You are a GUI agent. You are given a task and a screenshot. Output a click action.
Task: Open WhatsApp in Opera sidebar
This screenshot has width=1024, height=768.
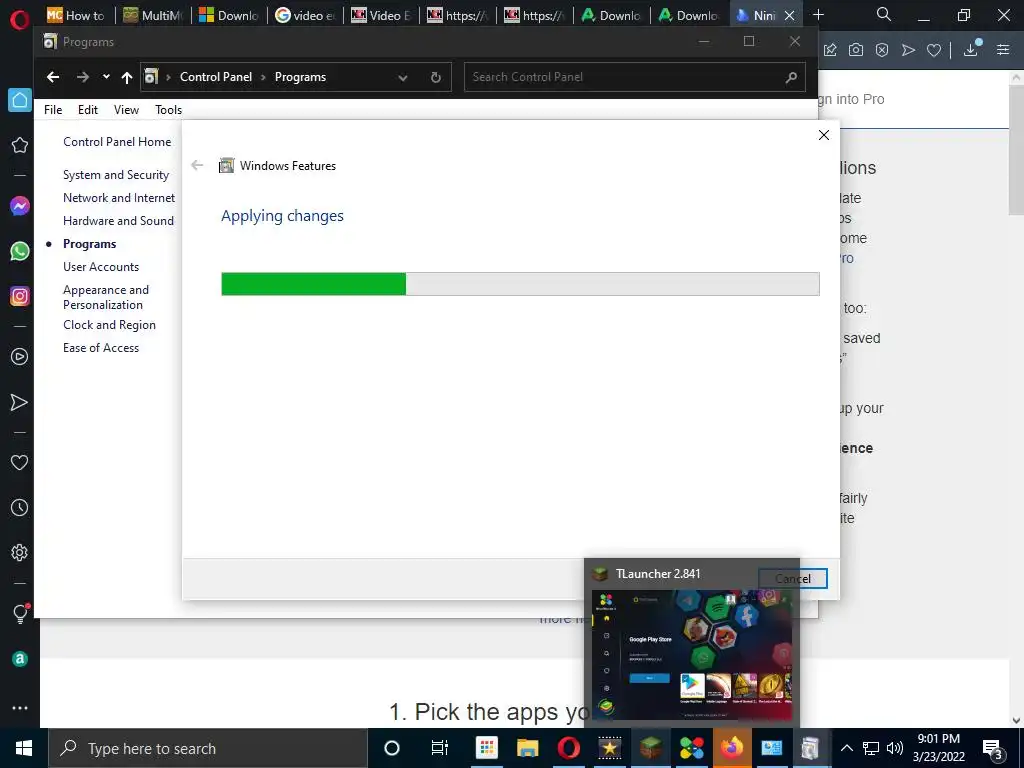20,251
